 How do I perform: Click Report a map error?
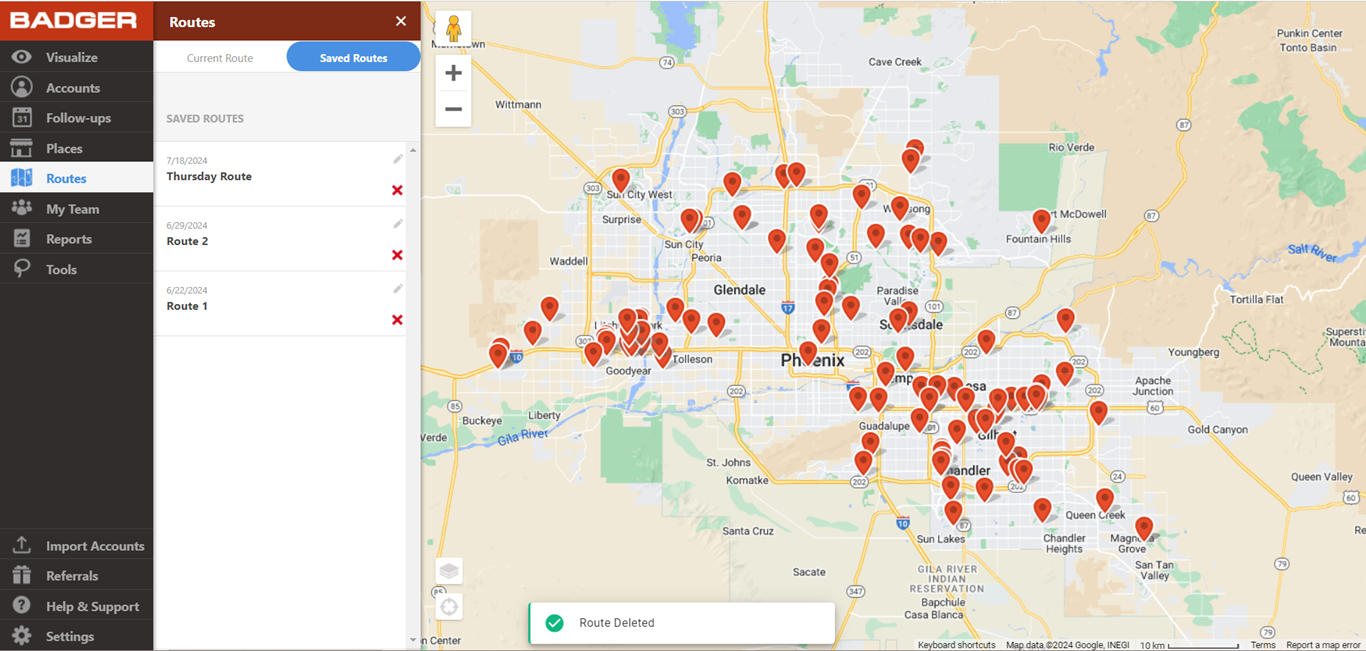(x=1323, y=645)
